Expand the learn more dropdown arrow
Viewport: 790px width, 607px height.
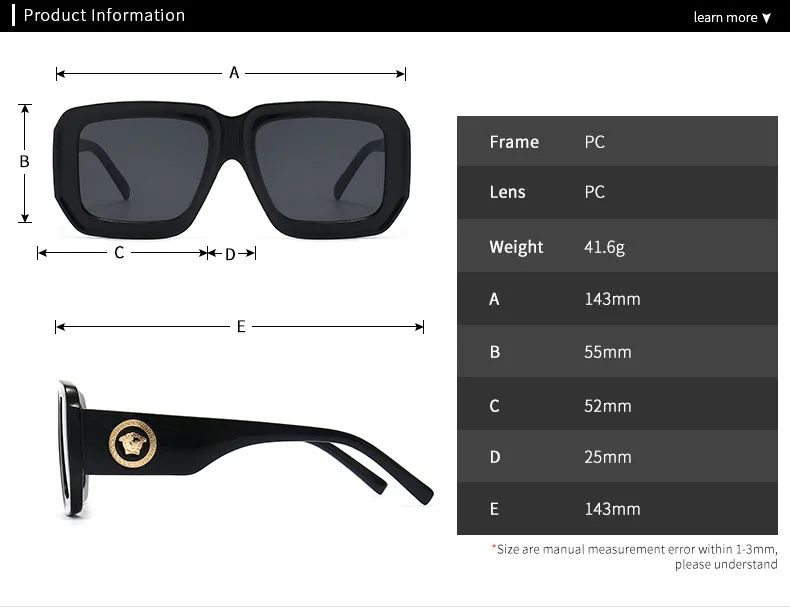[x=766, y=18]
